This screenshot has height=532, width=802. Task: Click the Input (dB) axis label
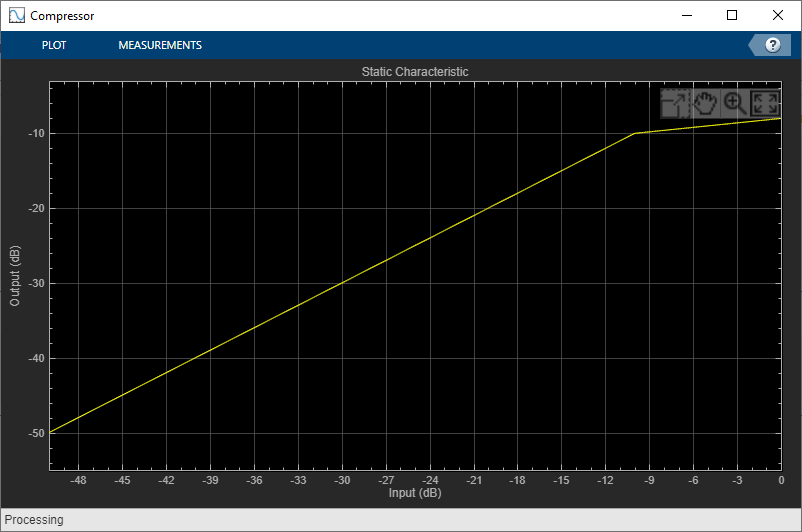tap(415, 493)
